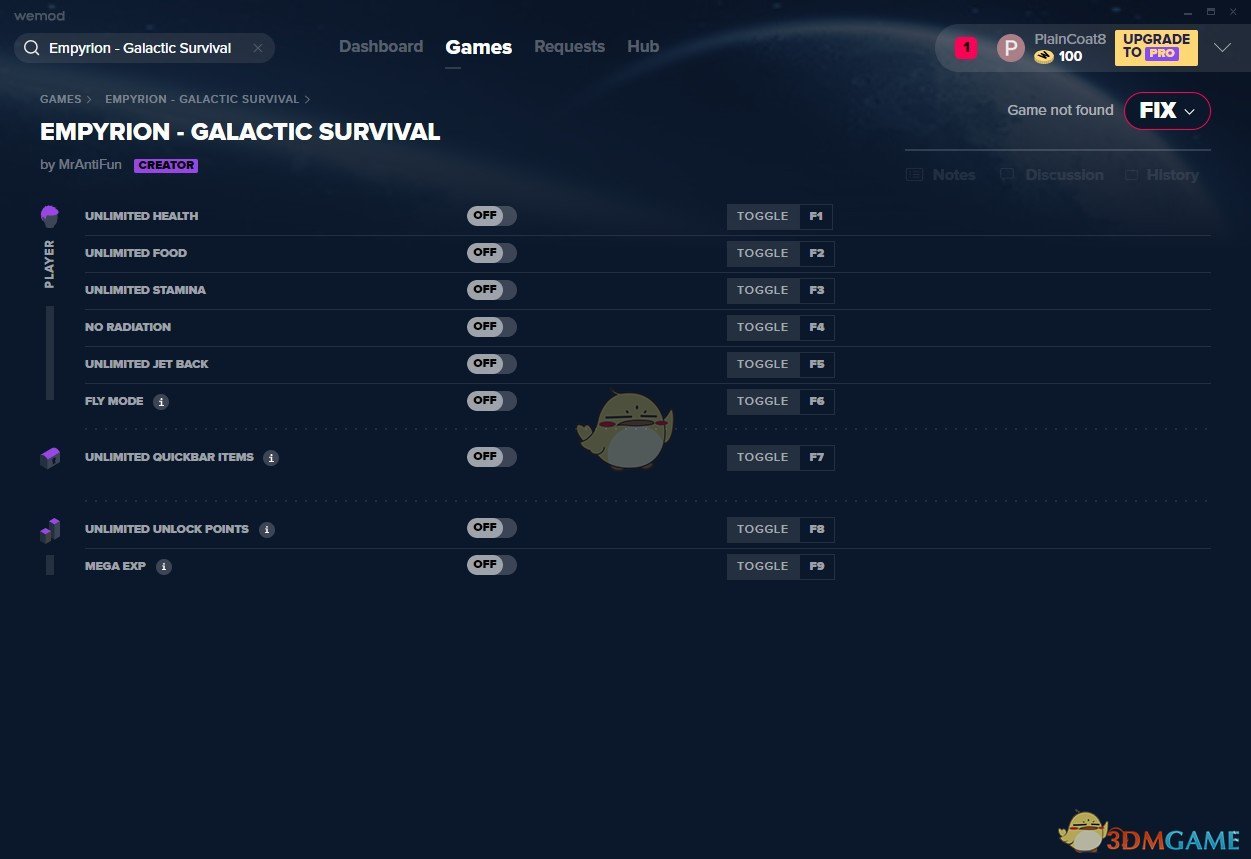Image resolution: width=1251 pixels, height=859 pixels.
Task: Click TOGGLE button for F9 hotkey
Action: tap(763, 567)
